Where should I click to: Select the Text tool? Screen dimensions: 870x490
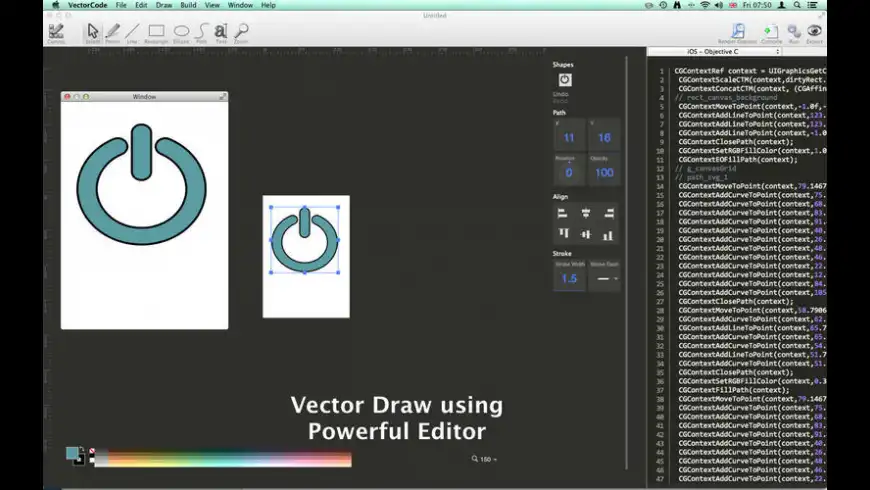[221, 33]
